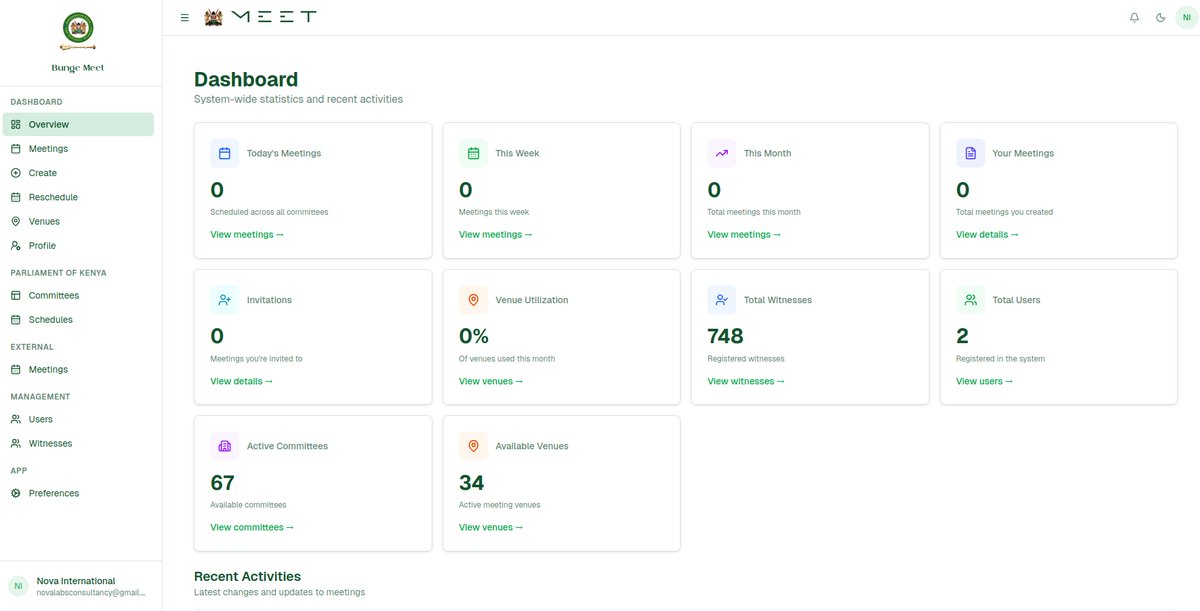Image resolution: width=1200 pixels, height=611 pixels.
Task: Click the Nova International account name
Action: click(x=76, y=581)
